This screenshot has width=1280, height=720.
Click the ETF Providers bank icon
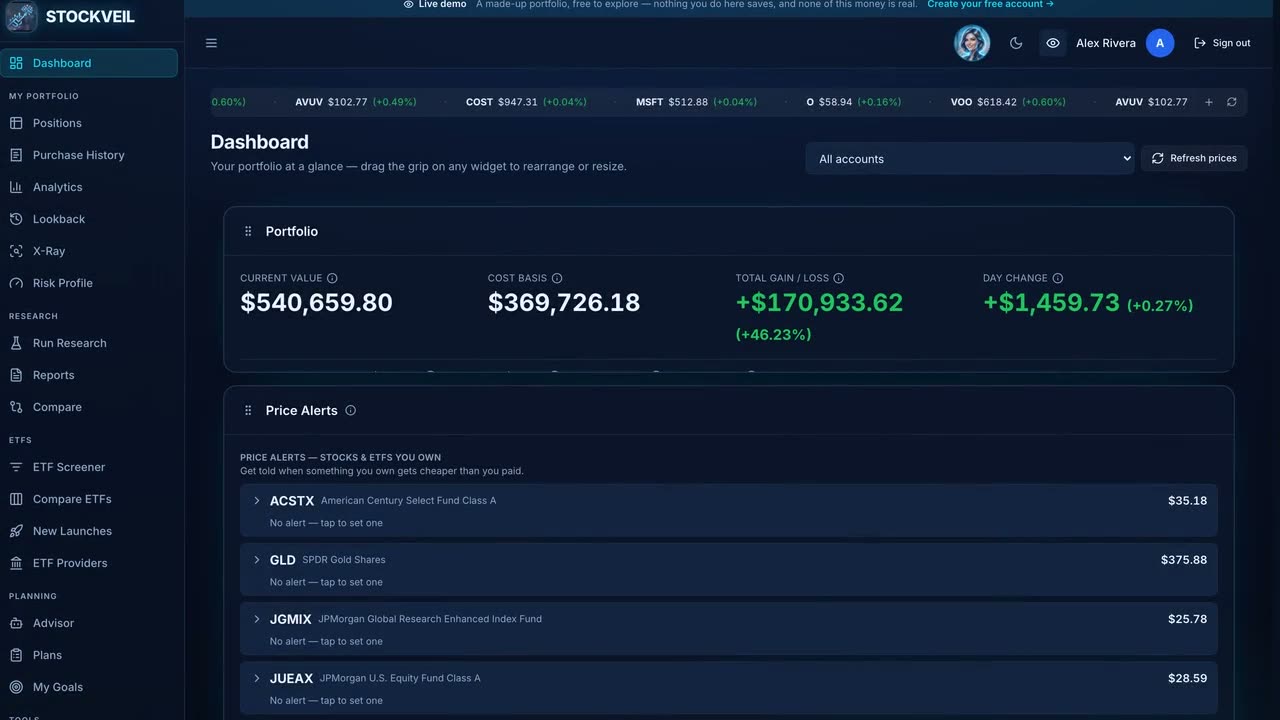[16, 563]
